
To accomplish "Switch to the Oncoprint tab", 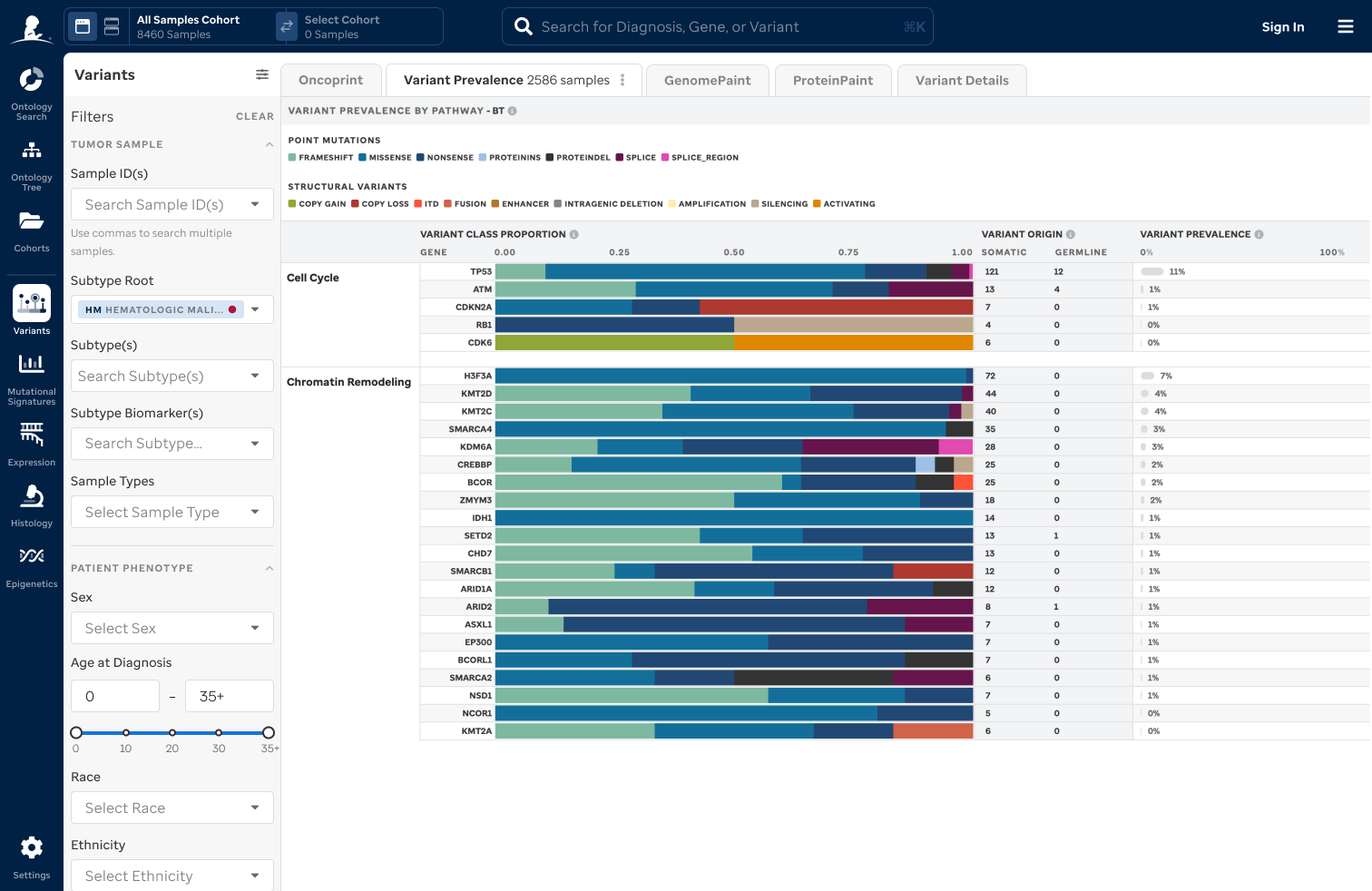I will tap(330, 80).
